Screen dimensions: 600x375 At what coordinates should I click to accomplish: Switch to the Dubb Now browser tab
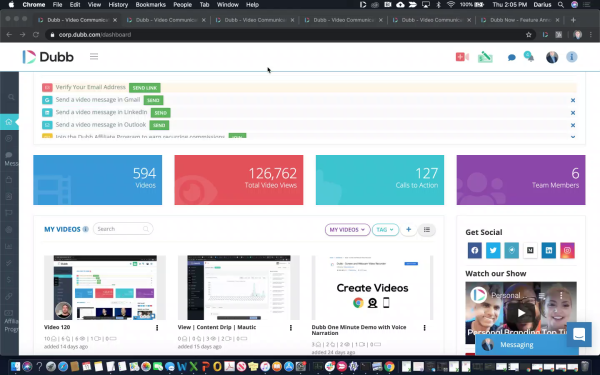coord(520,20)
